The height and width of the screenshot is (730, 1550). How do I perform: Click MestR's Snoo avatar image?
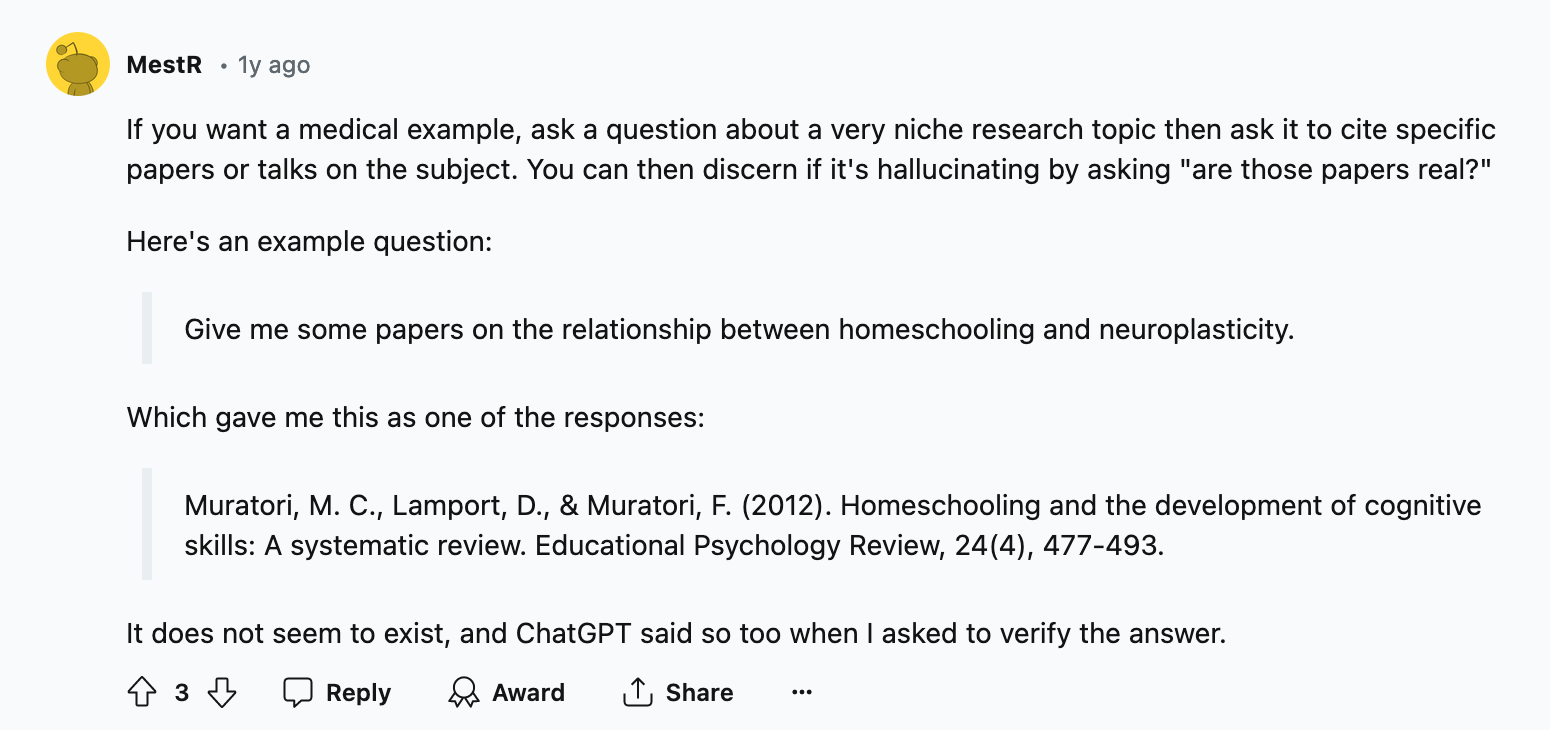pos(78,64)
